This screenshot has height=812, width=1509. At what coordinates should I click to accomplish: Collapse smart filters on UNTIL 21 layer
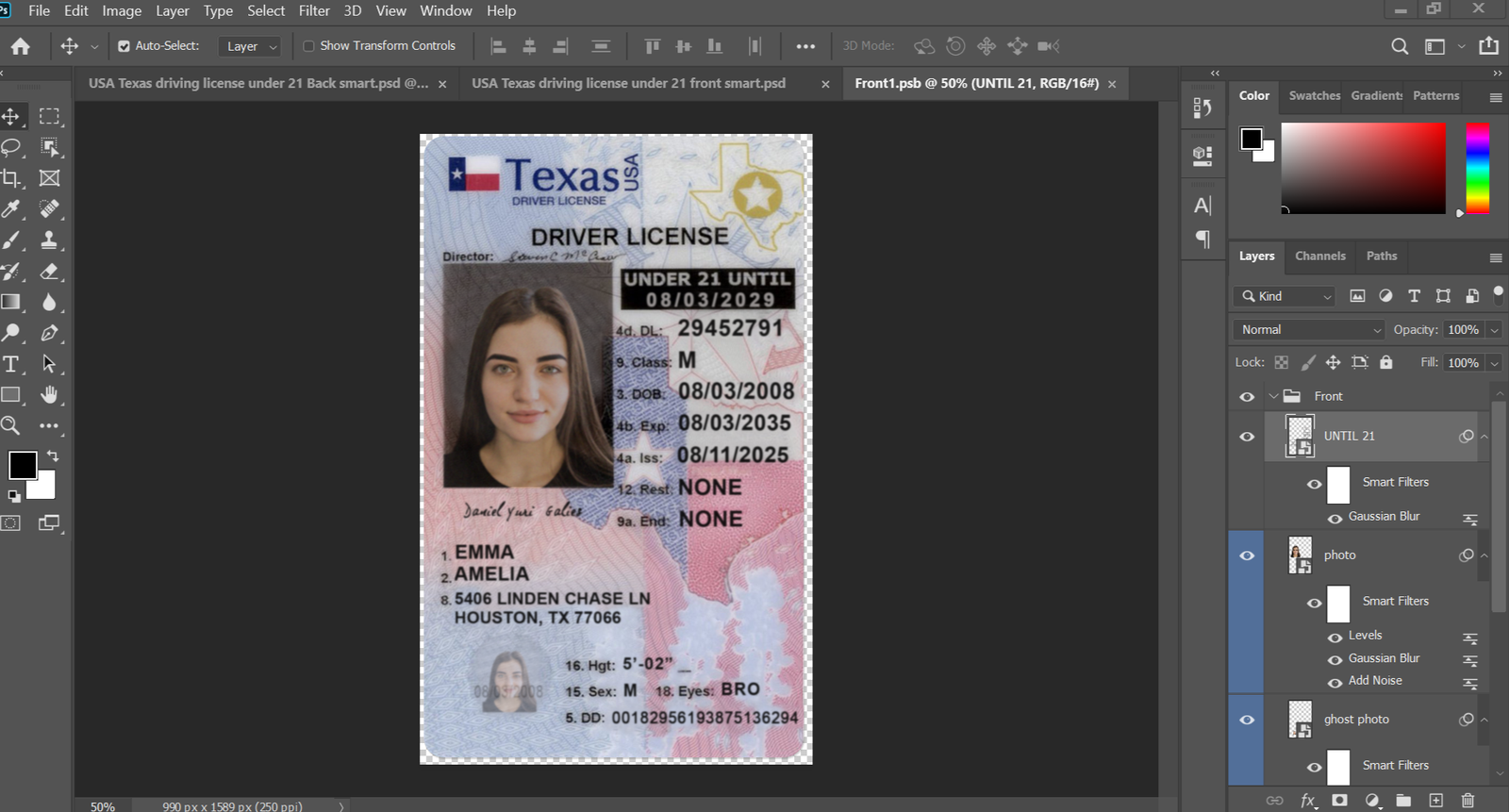pyautogui.click(x=1484, y=437)
